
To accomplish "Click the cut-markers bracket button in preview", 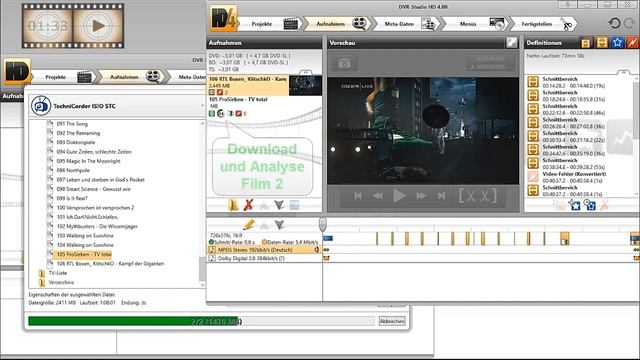I will (x=478, y=196).
